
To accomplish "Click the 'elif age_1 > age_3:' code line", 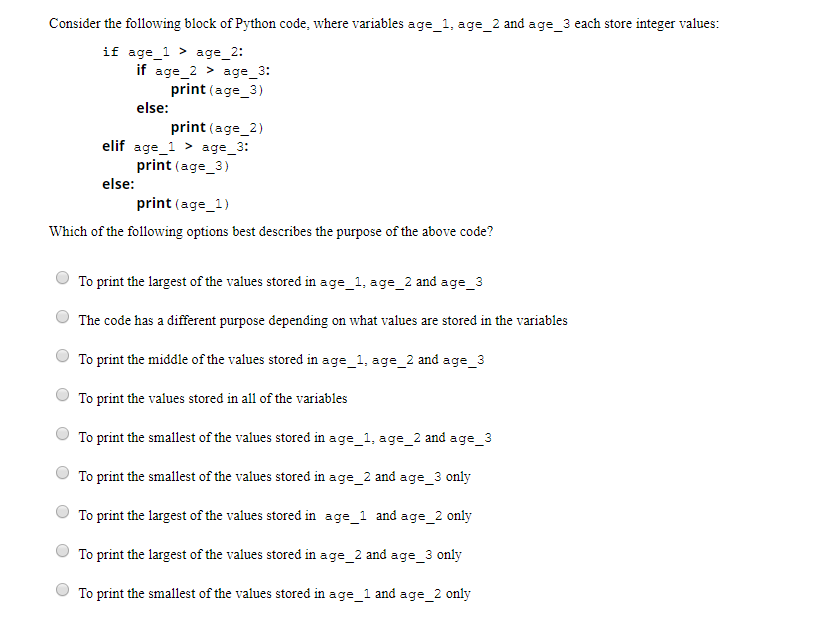I will [x=175, y=147].
